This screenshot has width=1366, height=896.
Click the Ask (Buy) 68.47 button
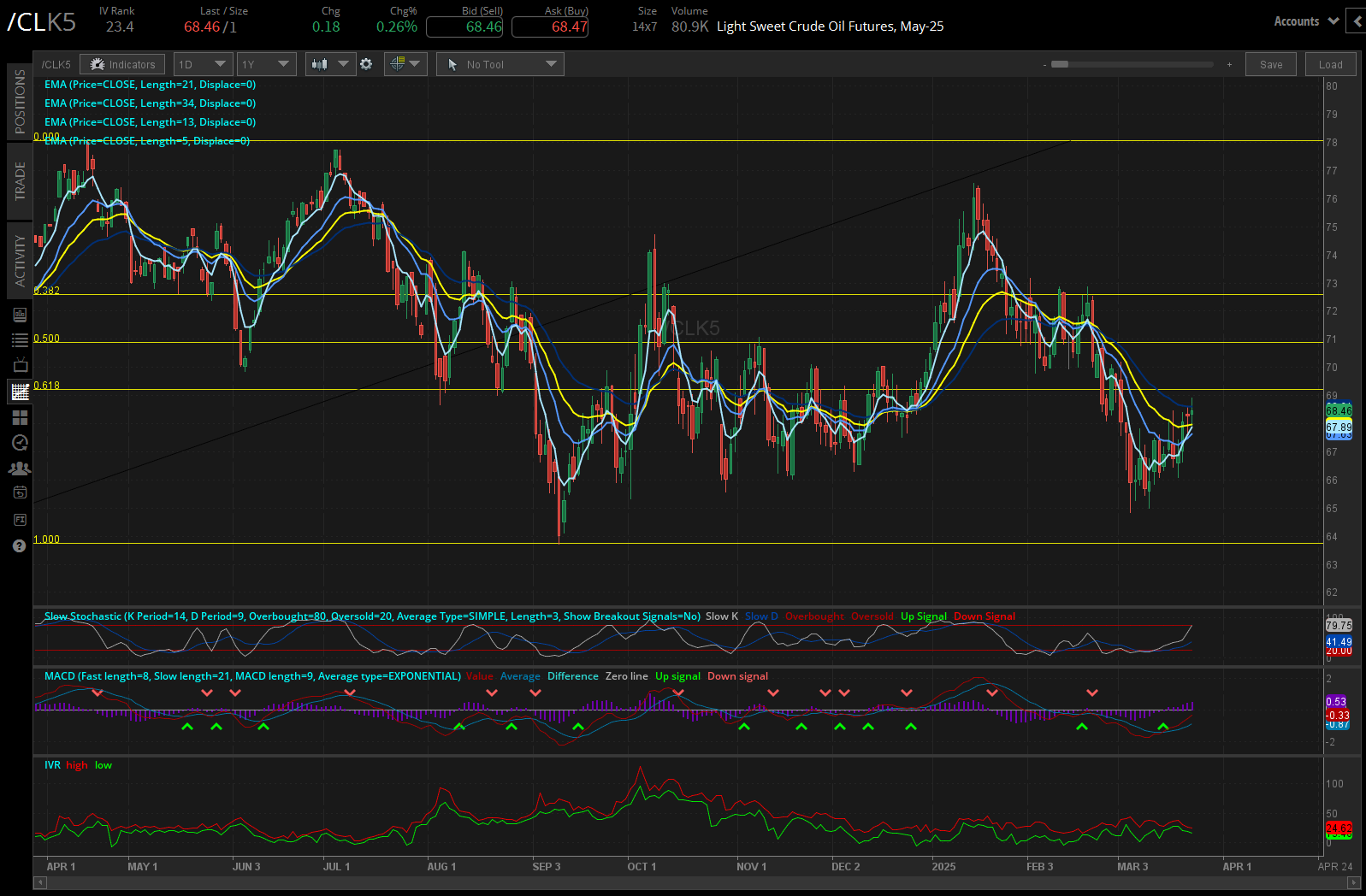point(550,27)
